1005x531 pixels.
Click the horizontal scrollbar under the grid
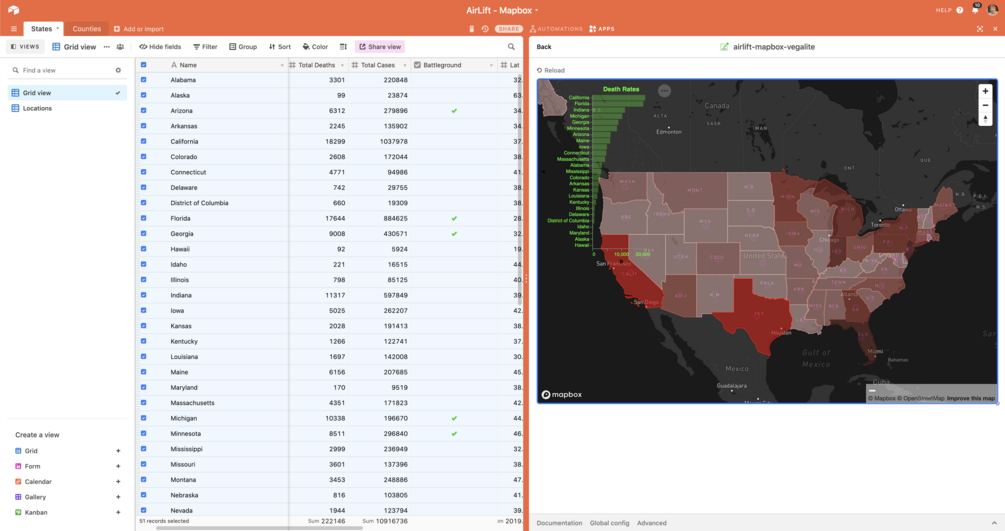click(259, 528)
